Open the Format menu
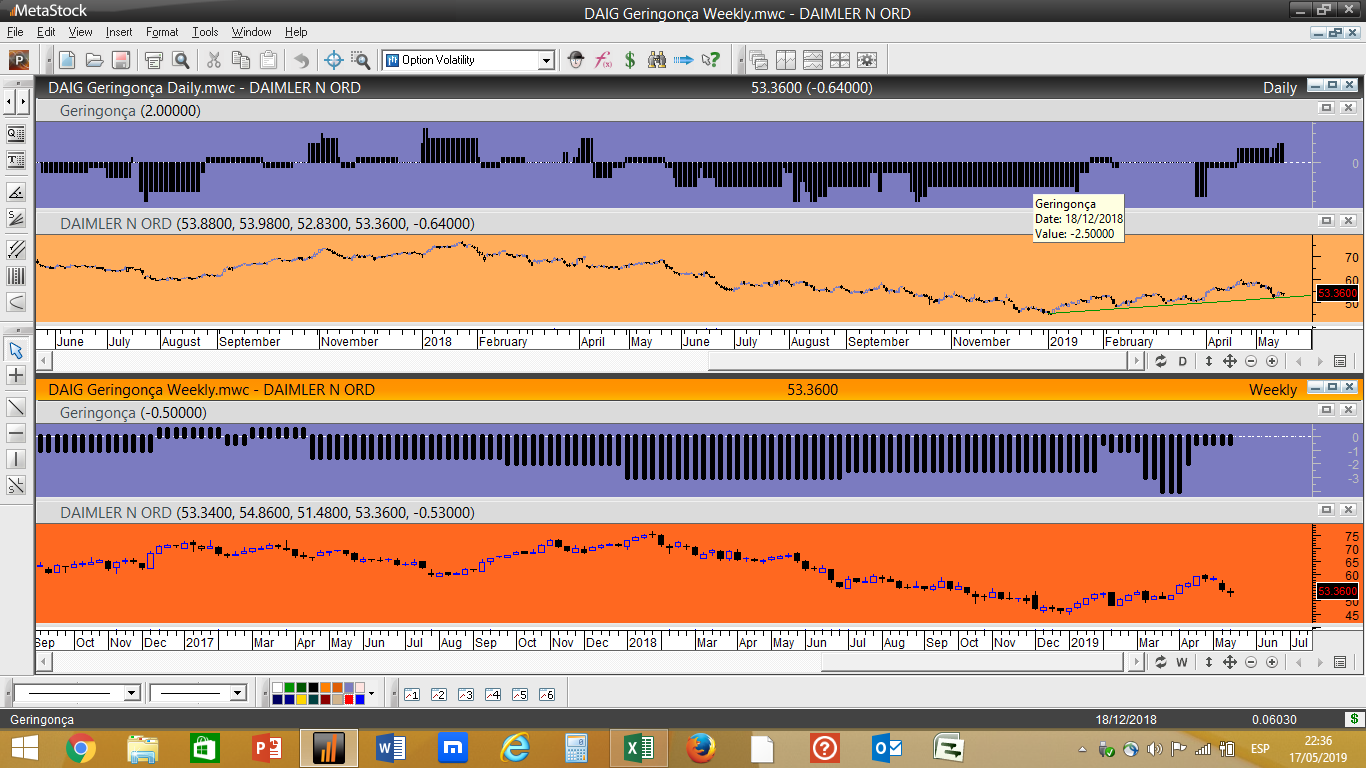The height and width of the screenshot is (768, 1366). 162,32
